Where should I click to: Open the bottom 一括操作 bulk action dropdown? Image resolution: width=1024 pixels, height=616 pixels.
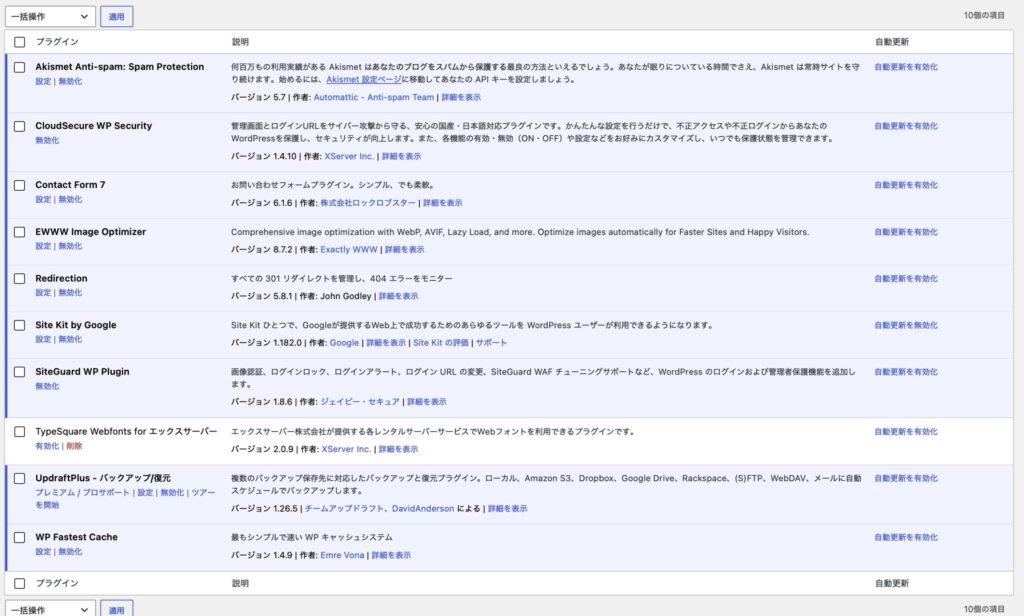[50, 609]
